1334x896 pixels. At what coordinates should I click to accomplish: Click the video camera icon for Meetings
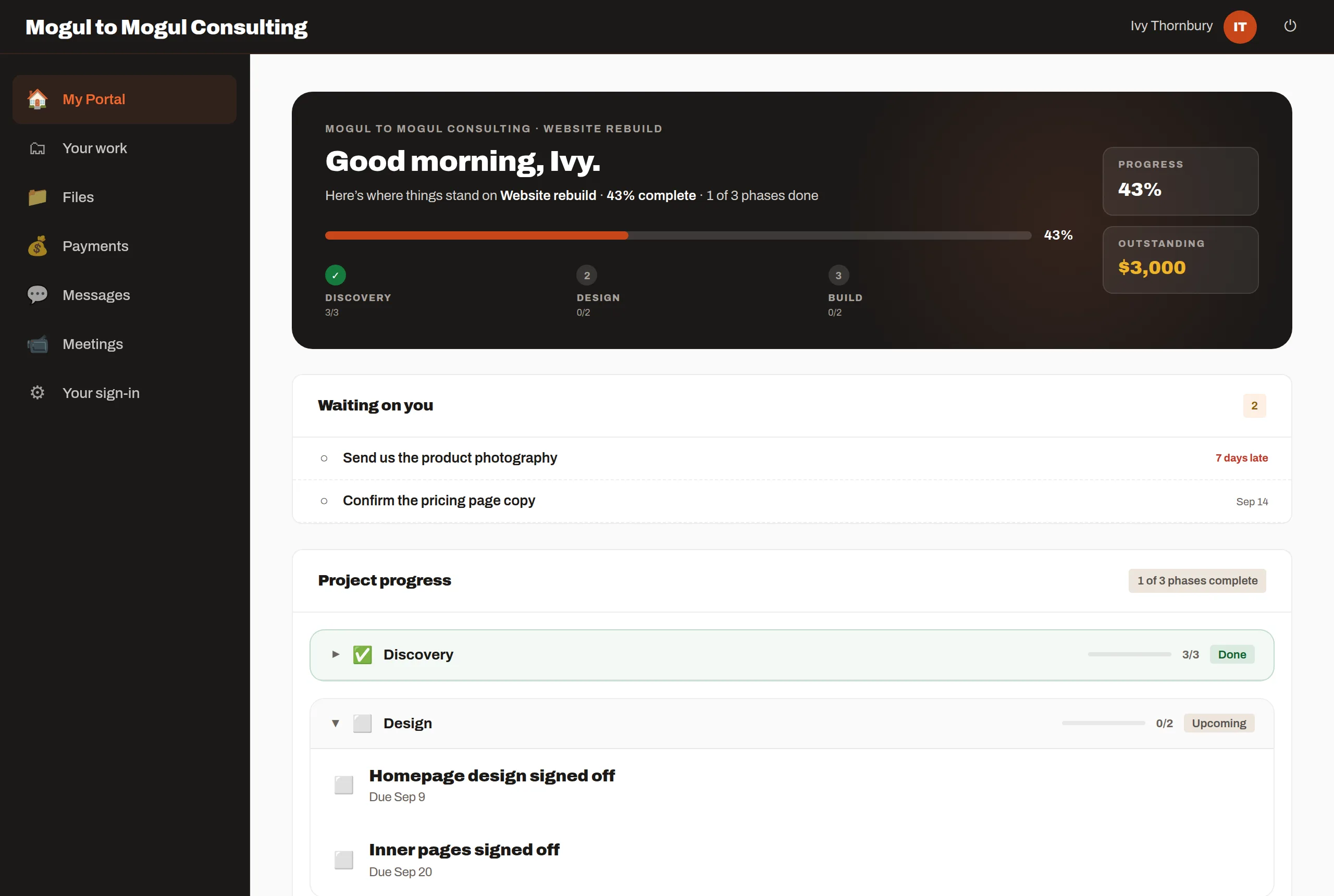tap(37, 344)
